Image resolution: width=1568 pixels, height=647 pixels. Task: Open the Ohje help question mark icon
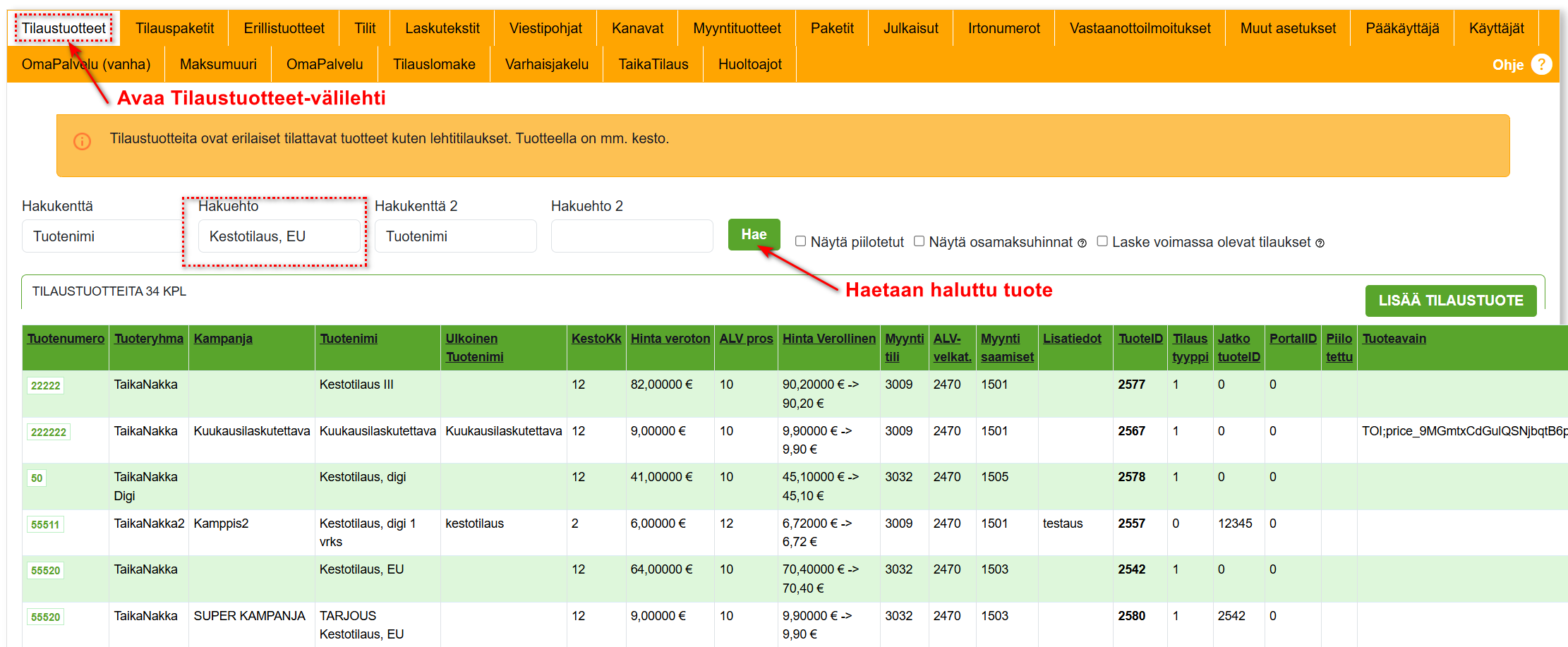1541,64
